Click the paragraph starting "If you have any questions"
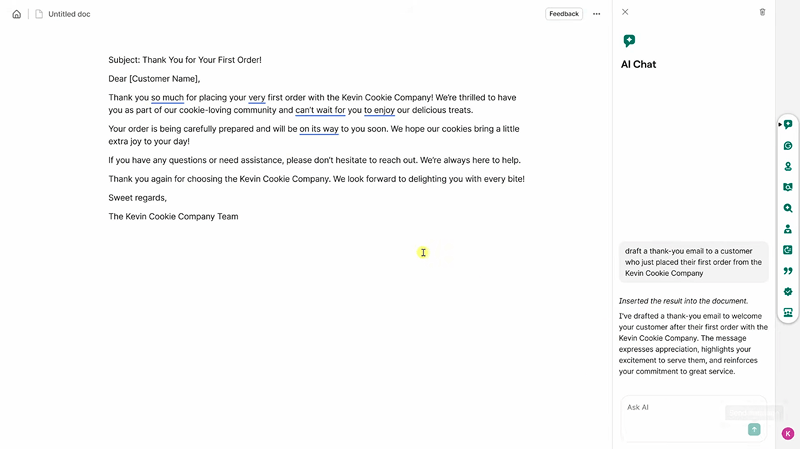 [314, 160]
